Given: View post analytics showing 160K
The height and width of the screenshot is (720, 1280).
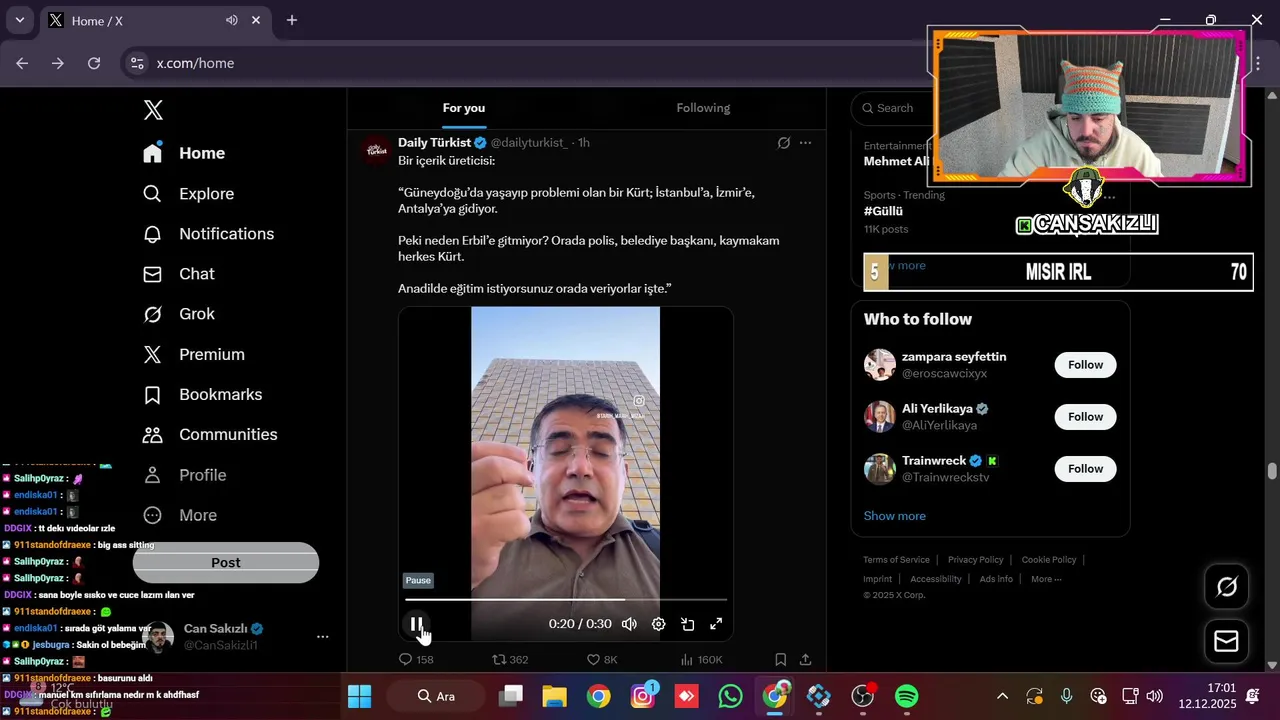Looking at the screenshot, I should pos(701,660).
